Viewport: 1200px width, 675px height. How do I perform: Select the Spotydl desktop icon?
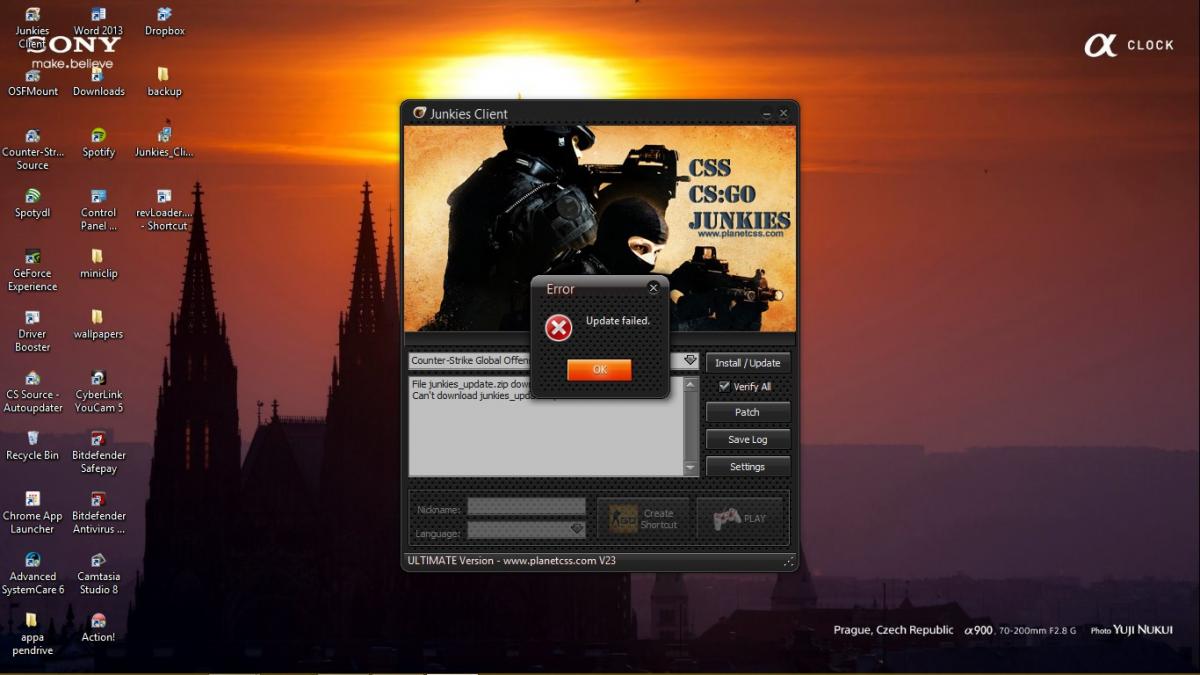(x=32, y=204)
